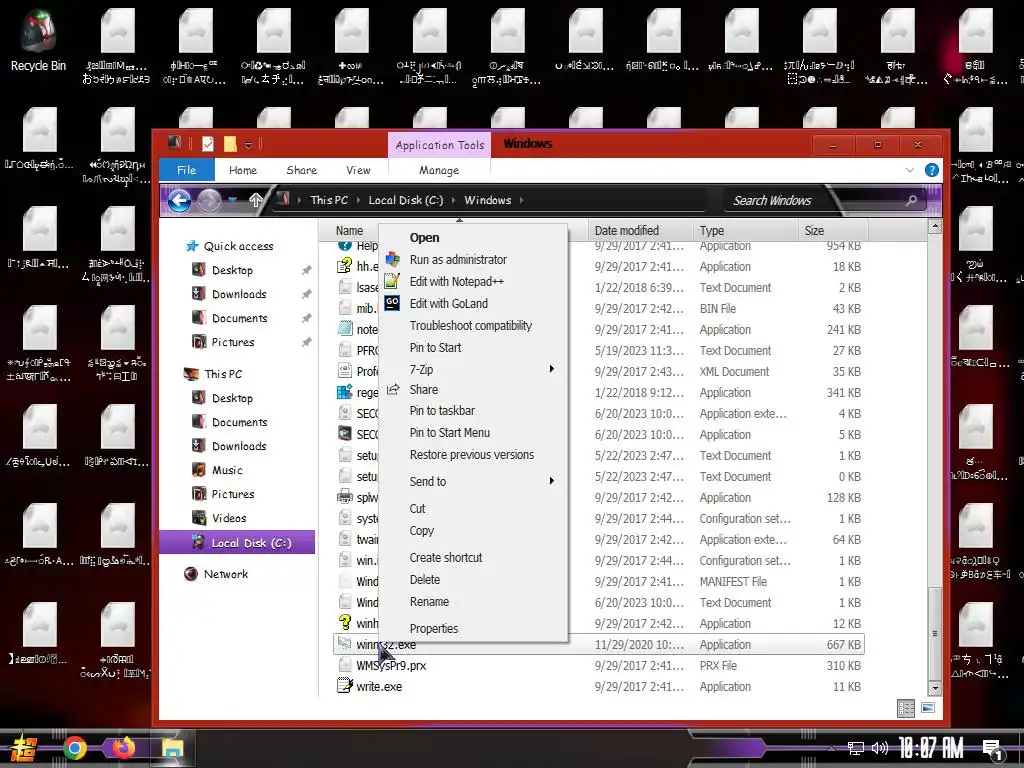Click the New folder icon in title bar
Image resolution: width=1024 pixels, height=768 pixels.
click(230, 144)
